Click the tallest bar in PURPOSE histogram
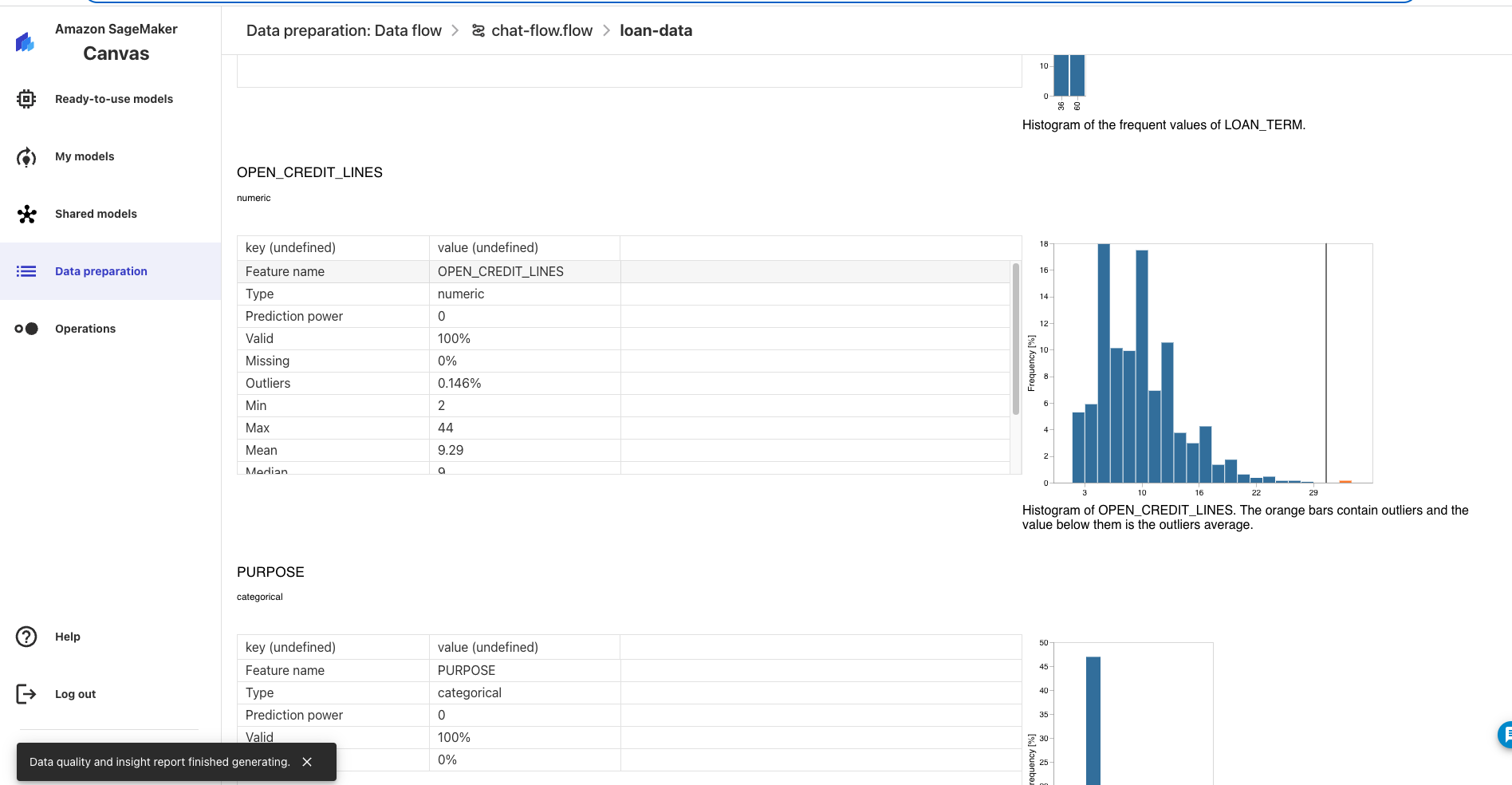 1093,718
